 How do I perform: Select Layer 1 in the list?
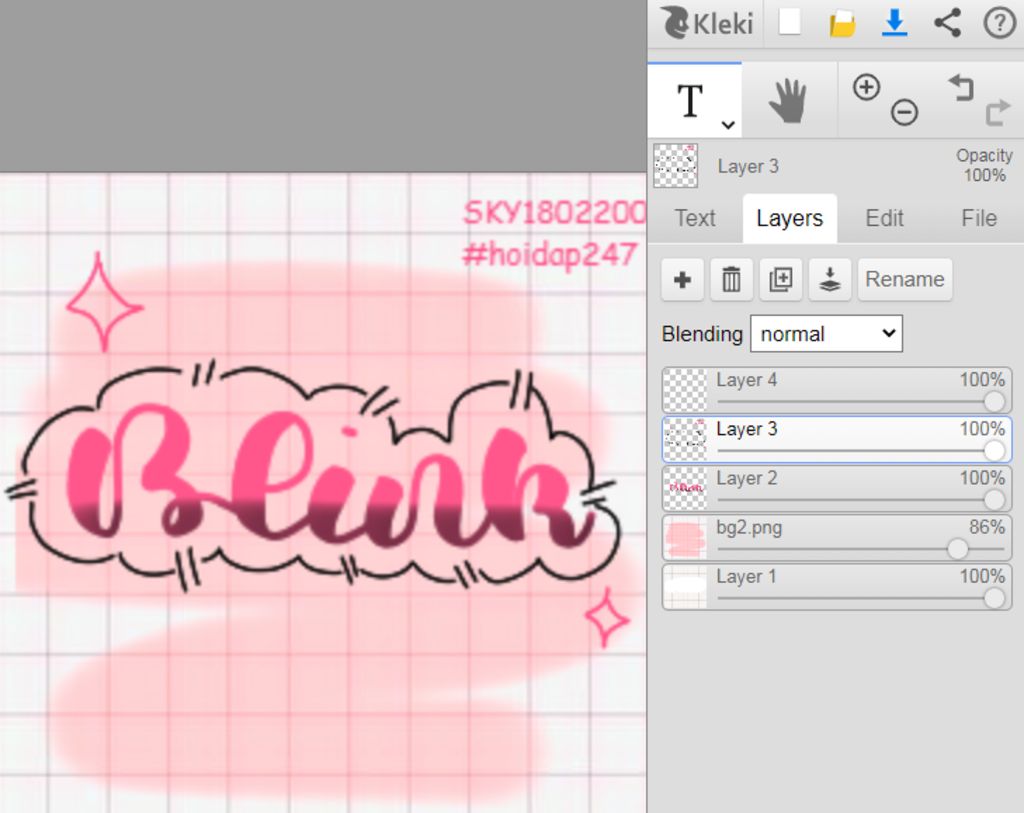(837, 586)
